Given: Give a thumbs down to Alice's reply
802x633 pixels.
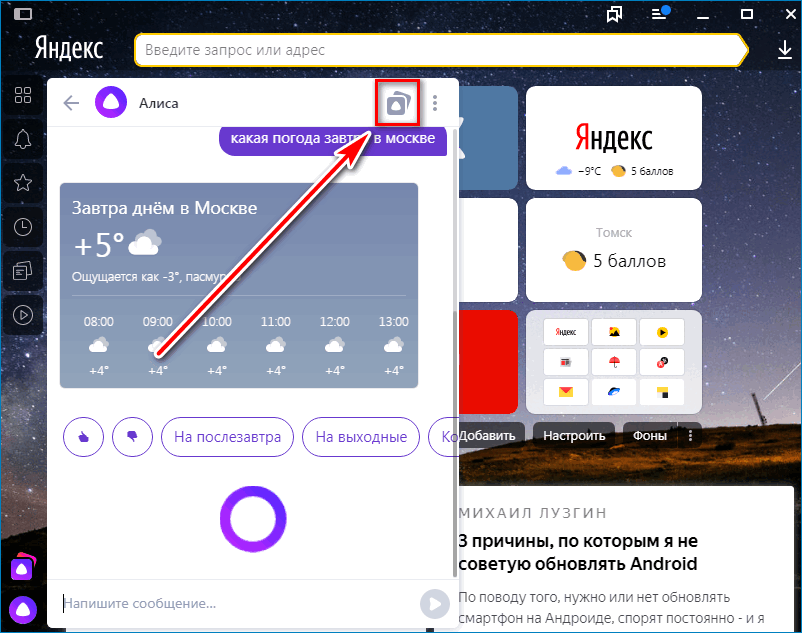Looking at the screenshot, I should (x=132, y=437).
